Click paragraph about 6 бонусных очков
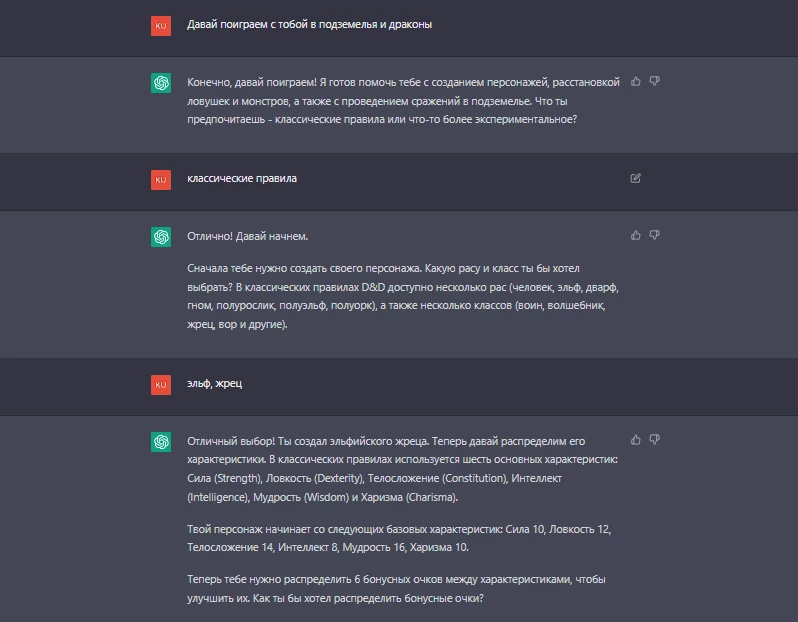798x622 pixels. pyautogui.click(x=396, y=588)
